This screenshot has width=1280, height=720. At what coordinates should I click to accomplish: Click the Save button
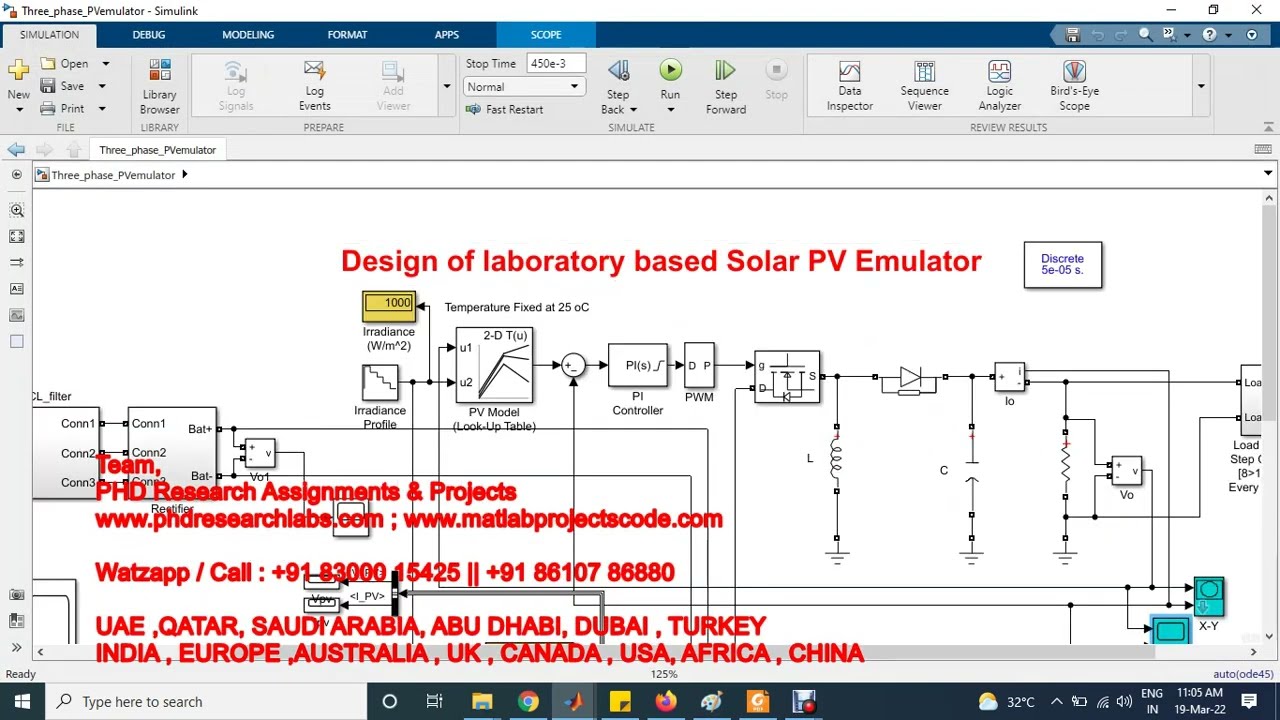click(63, 86)
